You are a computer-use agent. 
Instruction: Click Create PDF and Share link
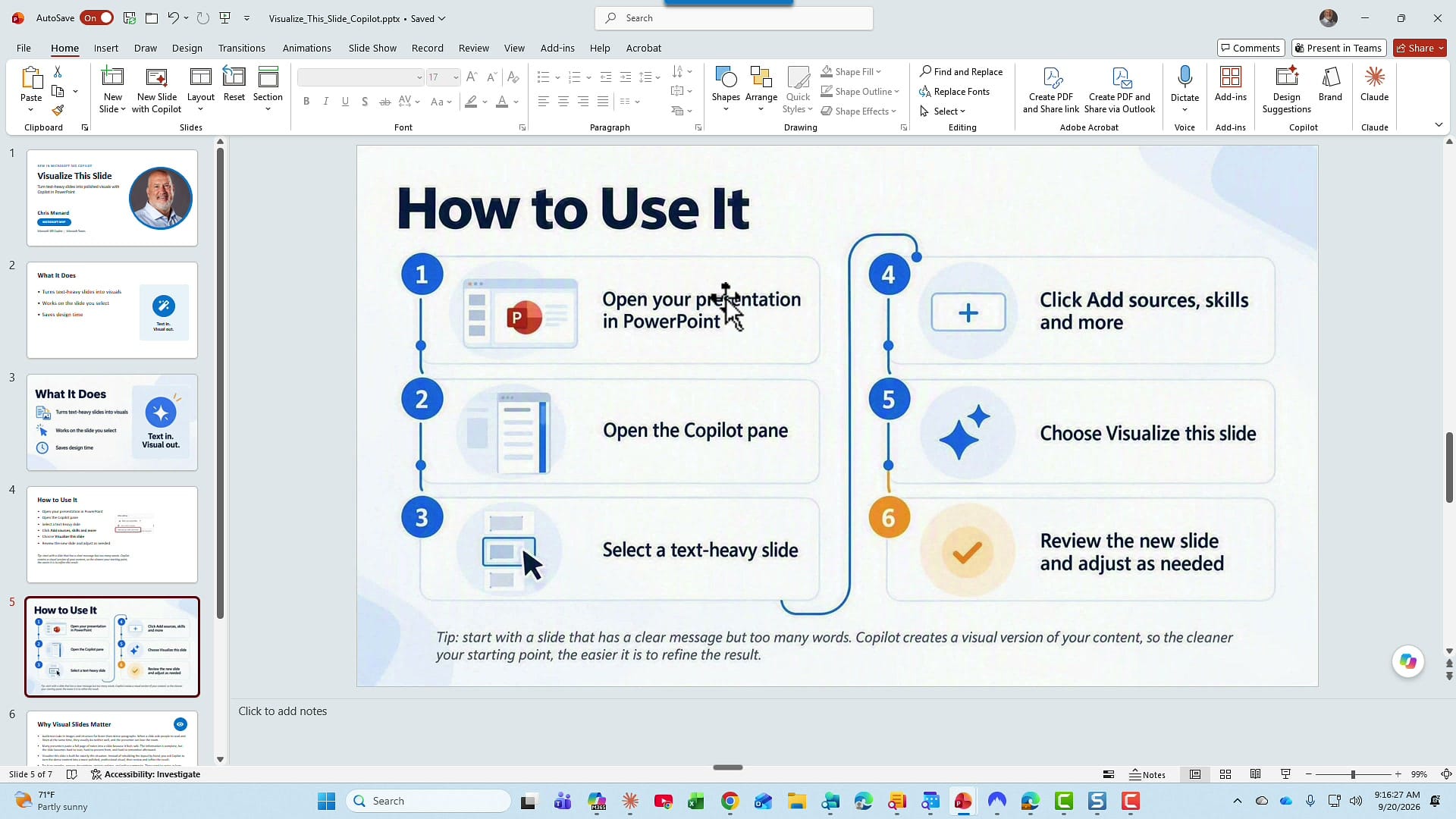[x=1050, y=89]
